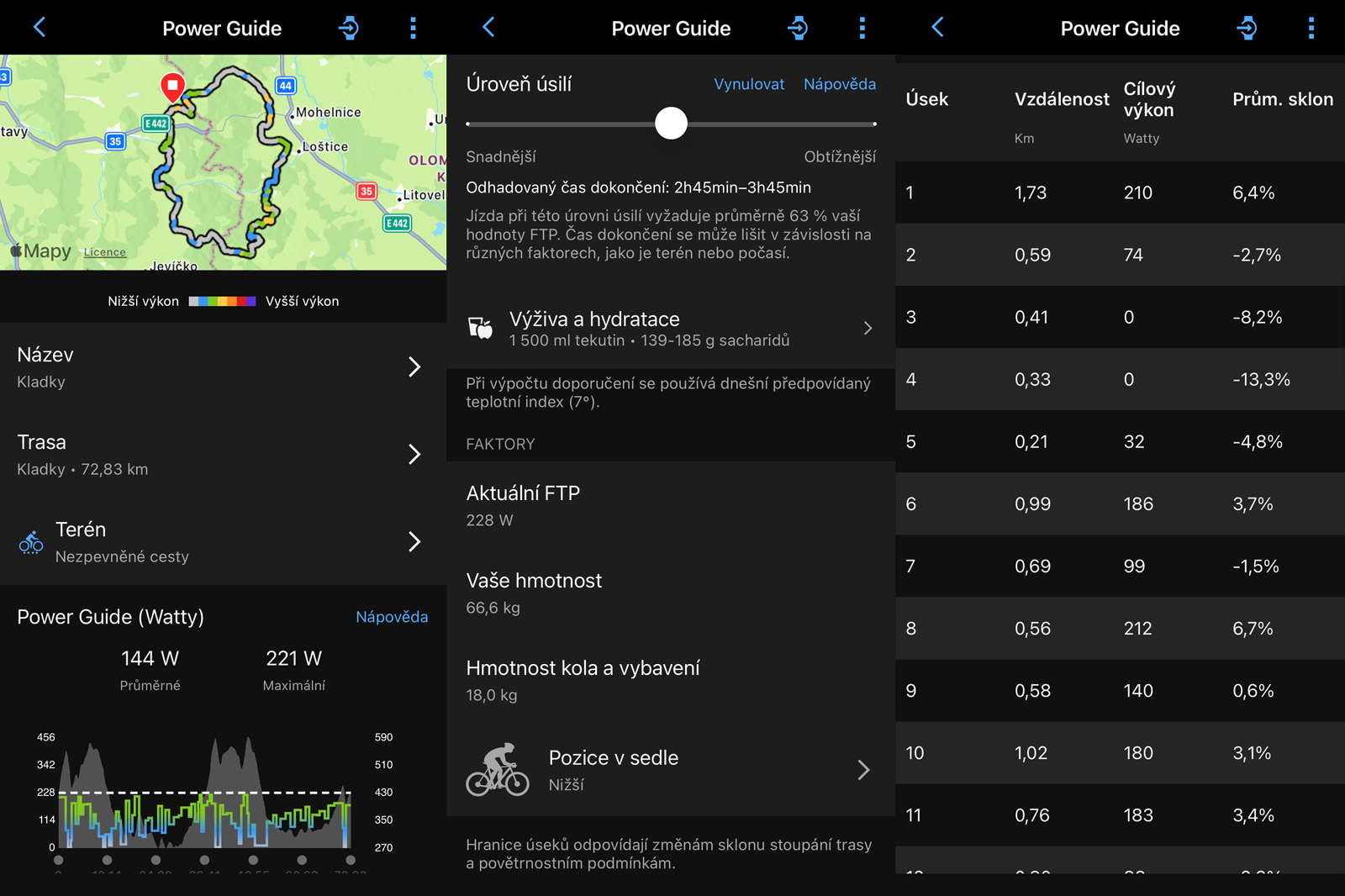Image resolution: width=1345 pixels, height=896 pixels.
Task: Tap red destination pin on the map
Action: click(172, 86)
